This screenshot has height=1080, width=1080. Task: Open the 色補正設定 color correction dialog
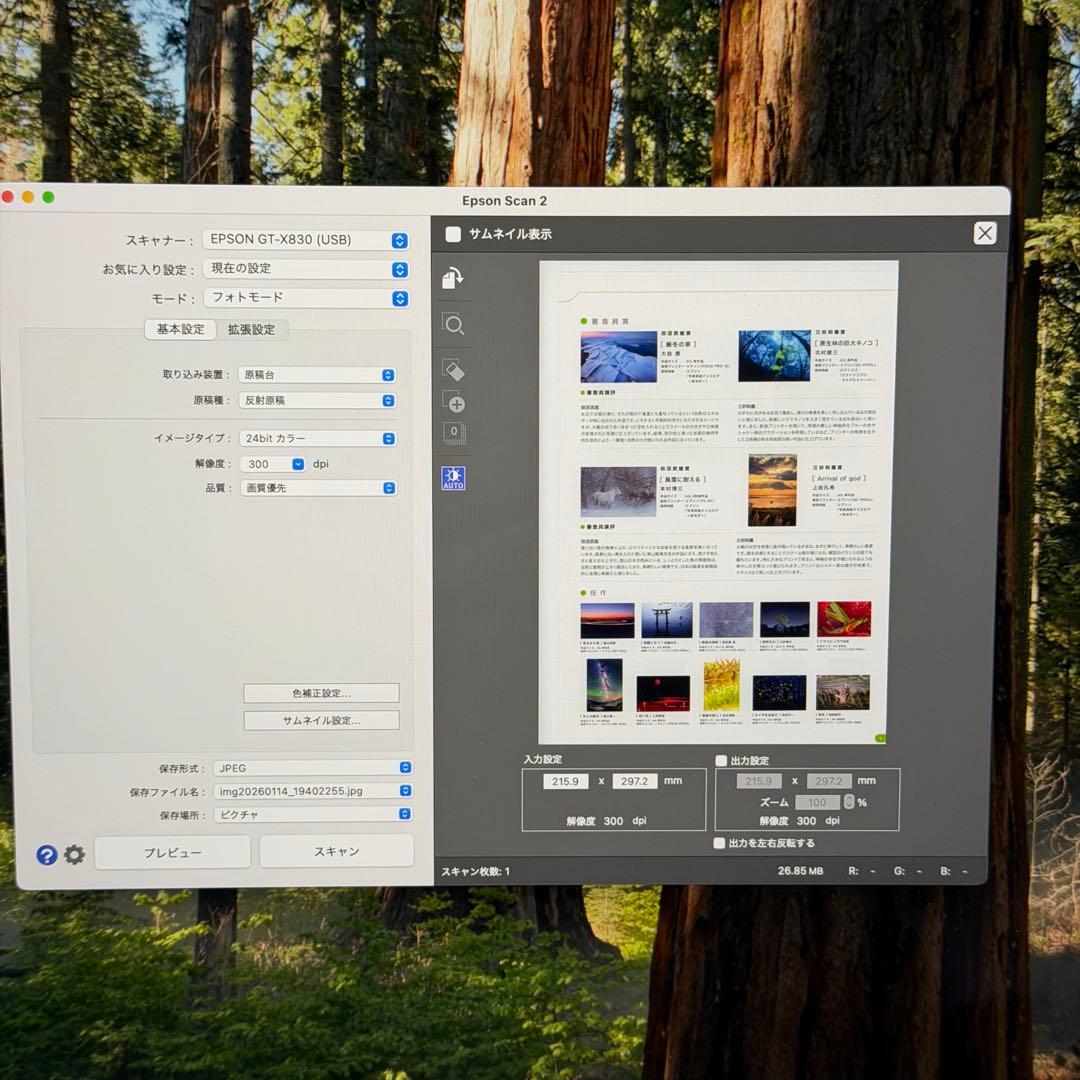320,693
